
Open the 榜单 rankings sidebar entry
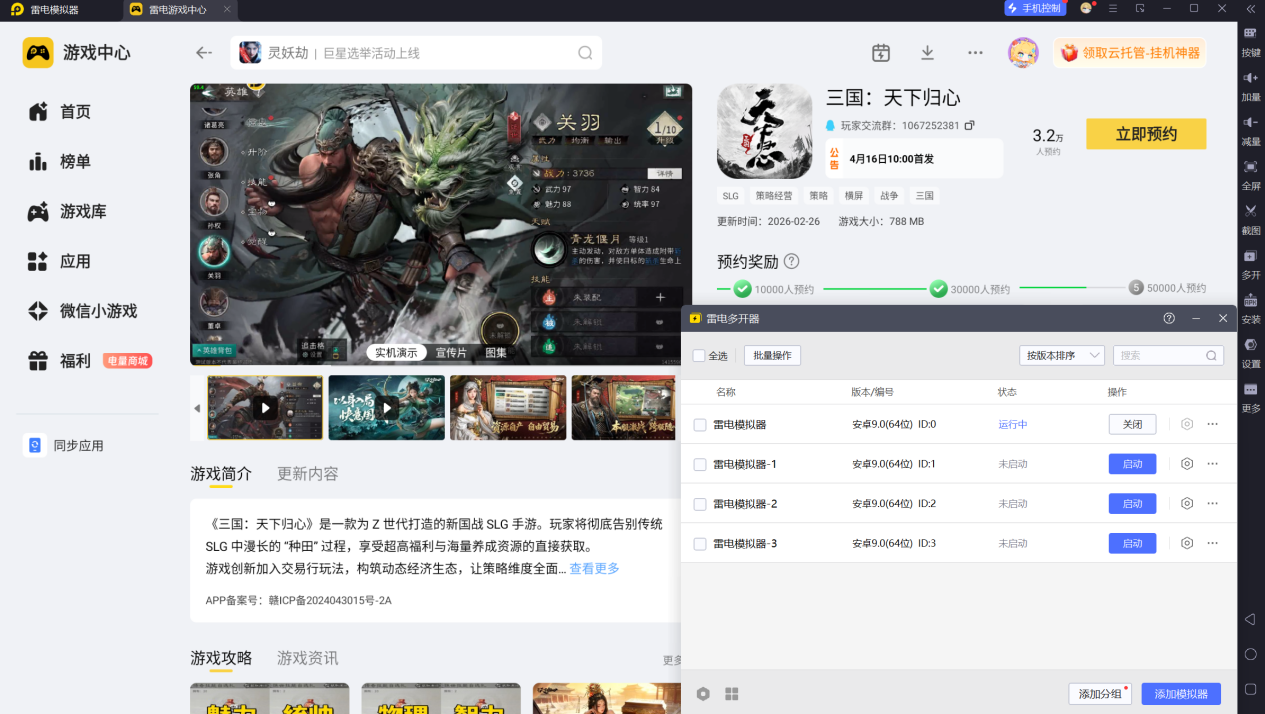60,162
